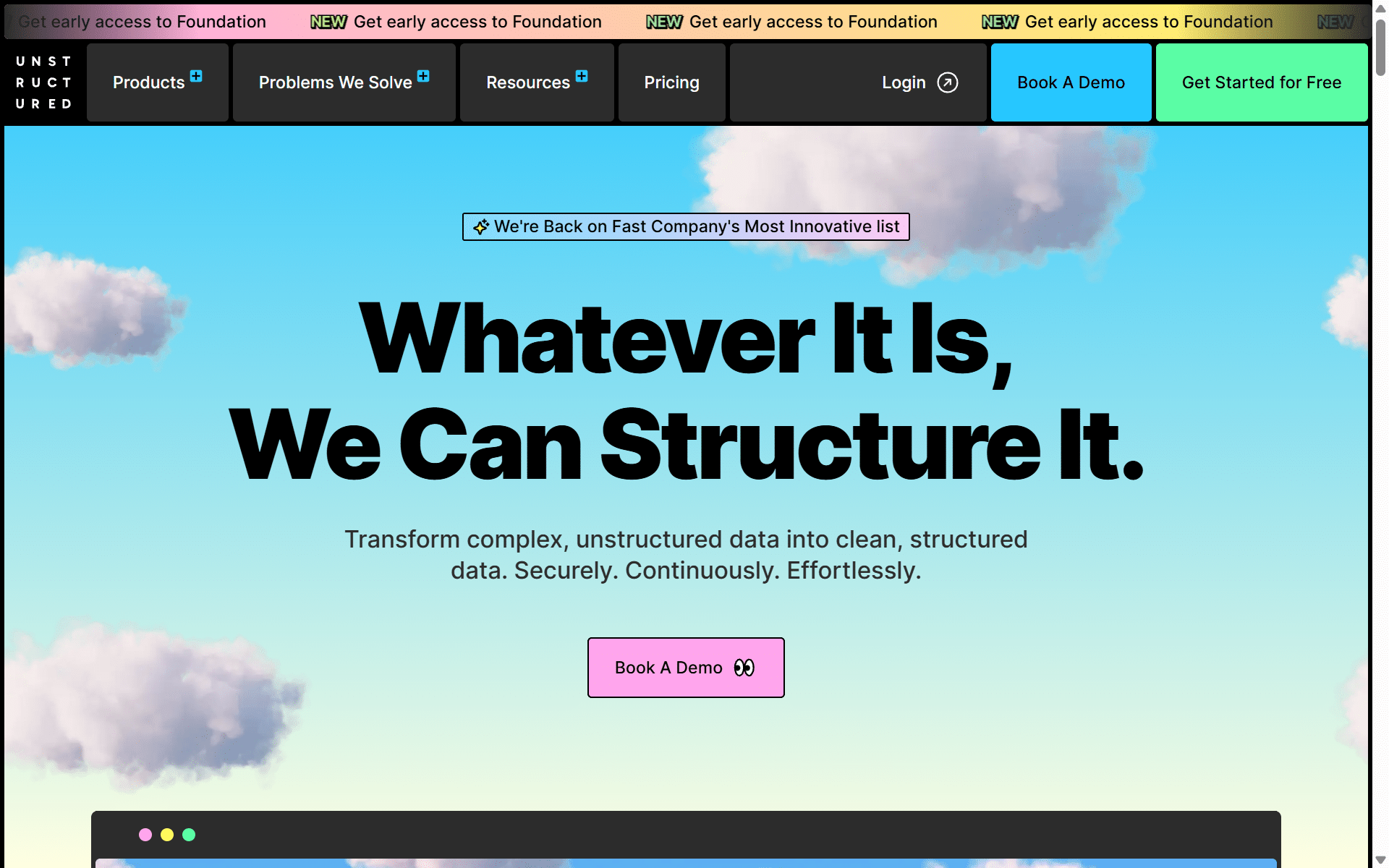Click the scrollbar down arrow
The height and width of the screenshot is (868, 1389).
[x=1380, y=860]
